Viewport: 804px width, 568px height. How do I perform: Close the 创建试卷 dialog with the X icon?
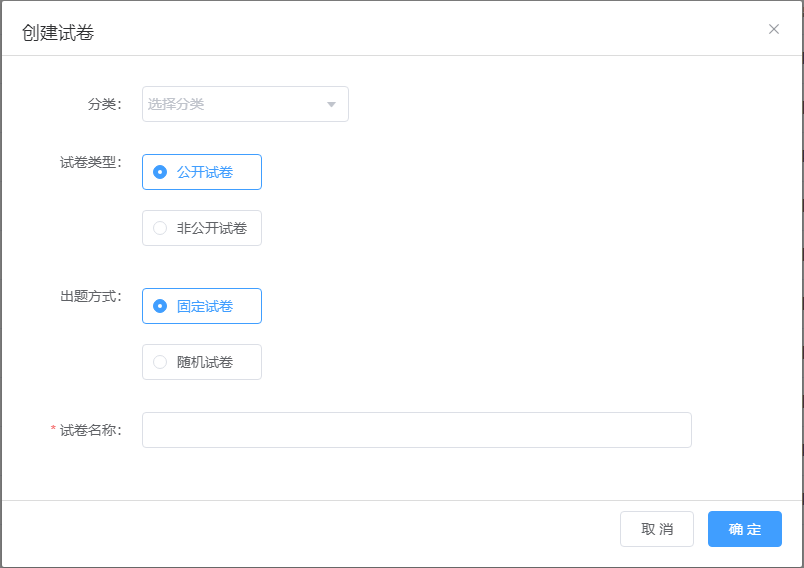pyautogui.click(x=774, y=29)
